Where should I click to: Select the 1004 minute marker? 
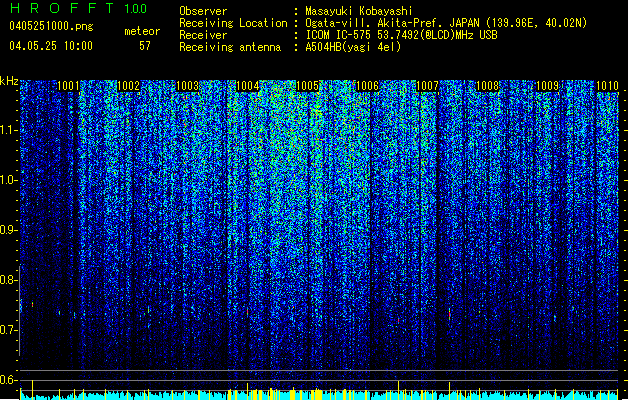click(248, 86)
